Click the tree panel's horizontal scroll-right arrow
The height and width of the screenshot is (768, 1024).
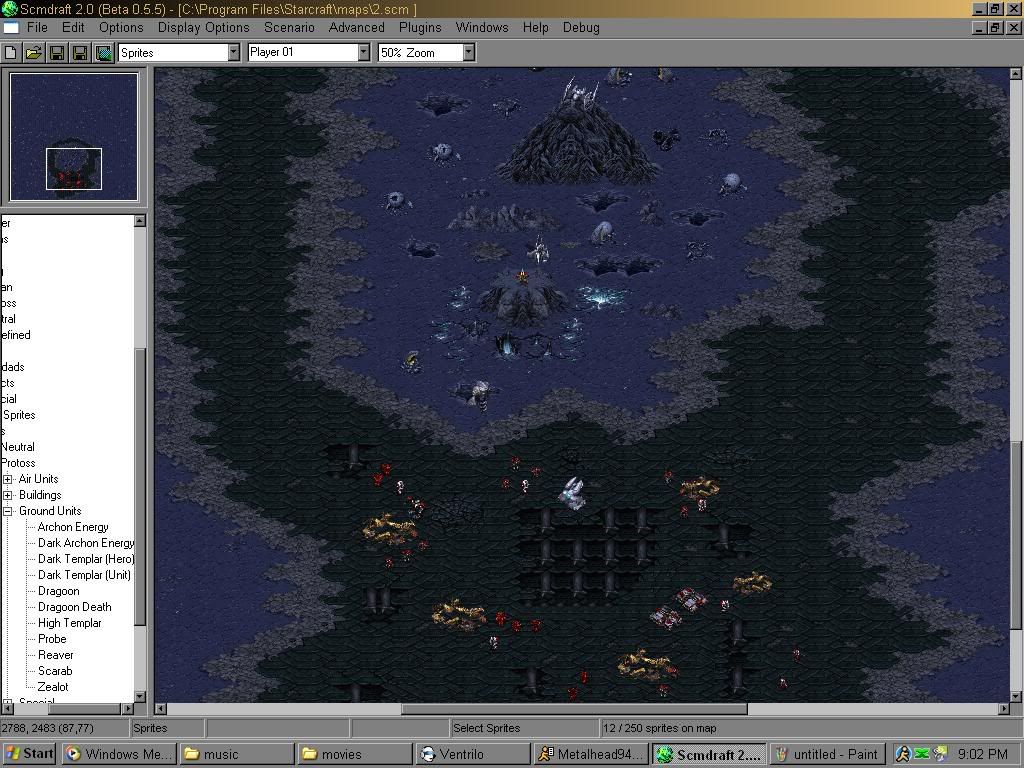coord(128,709)
